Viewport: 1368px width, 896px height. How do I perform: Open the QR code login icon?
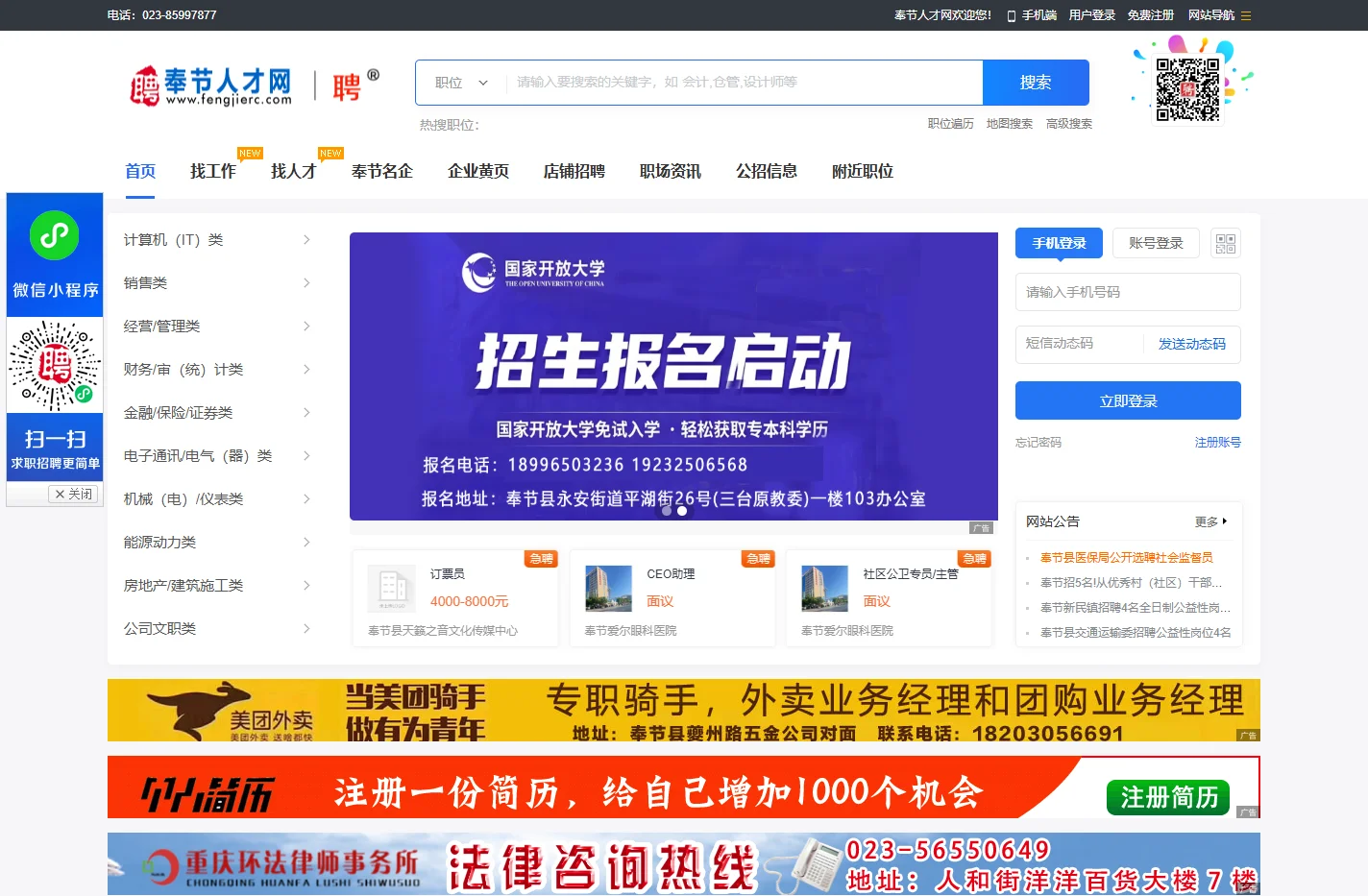click(1225, 243)
